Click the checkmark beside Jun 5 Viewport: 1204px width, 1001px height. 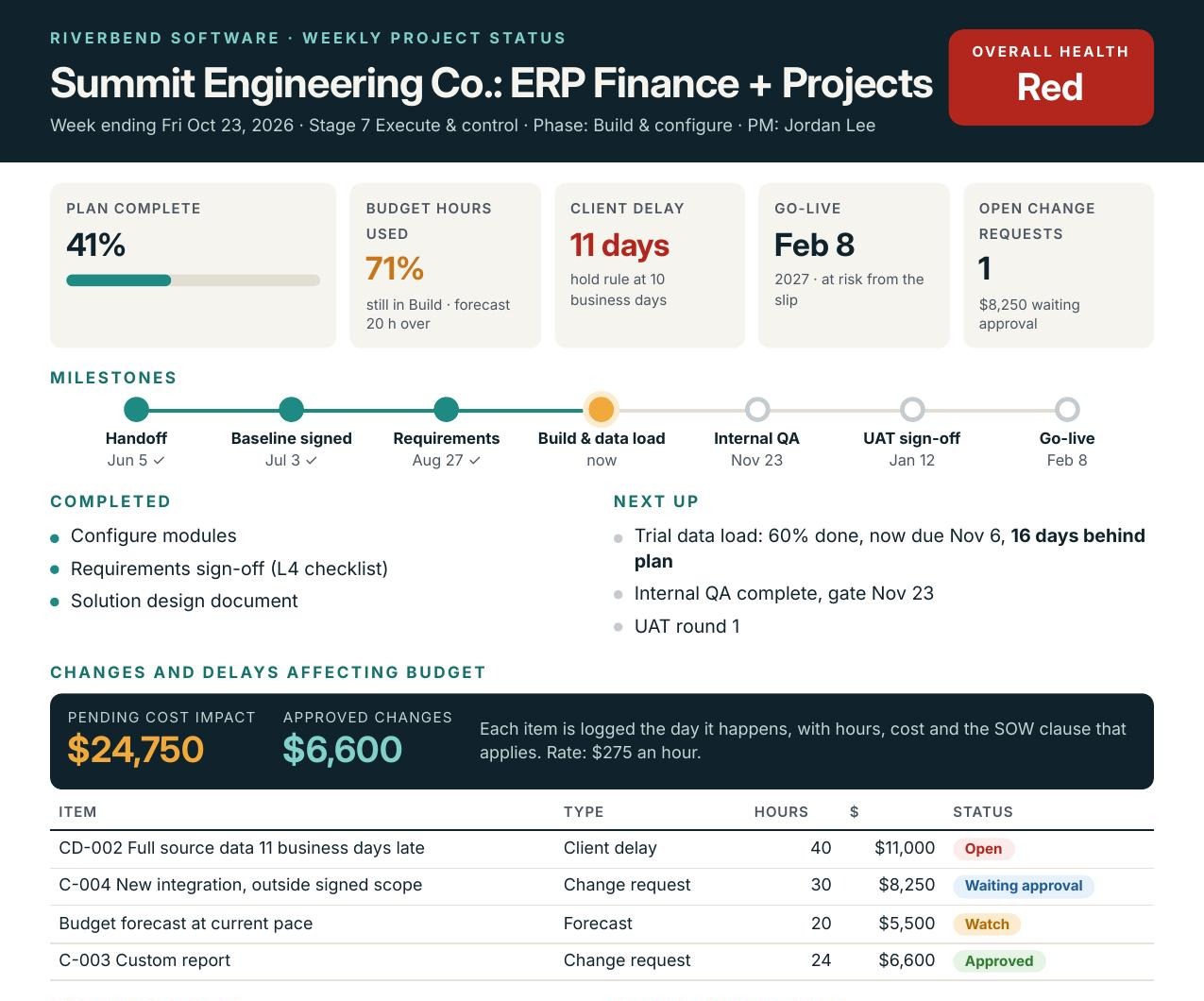(159, 461)
